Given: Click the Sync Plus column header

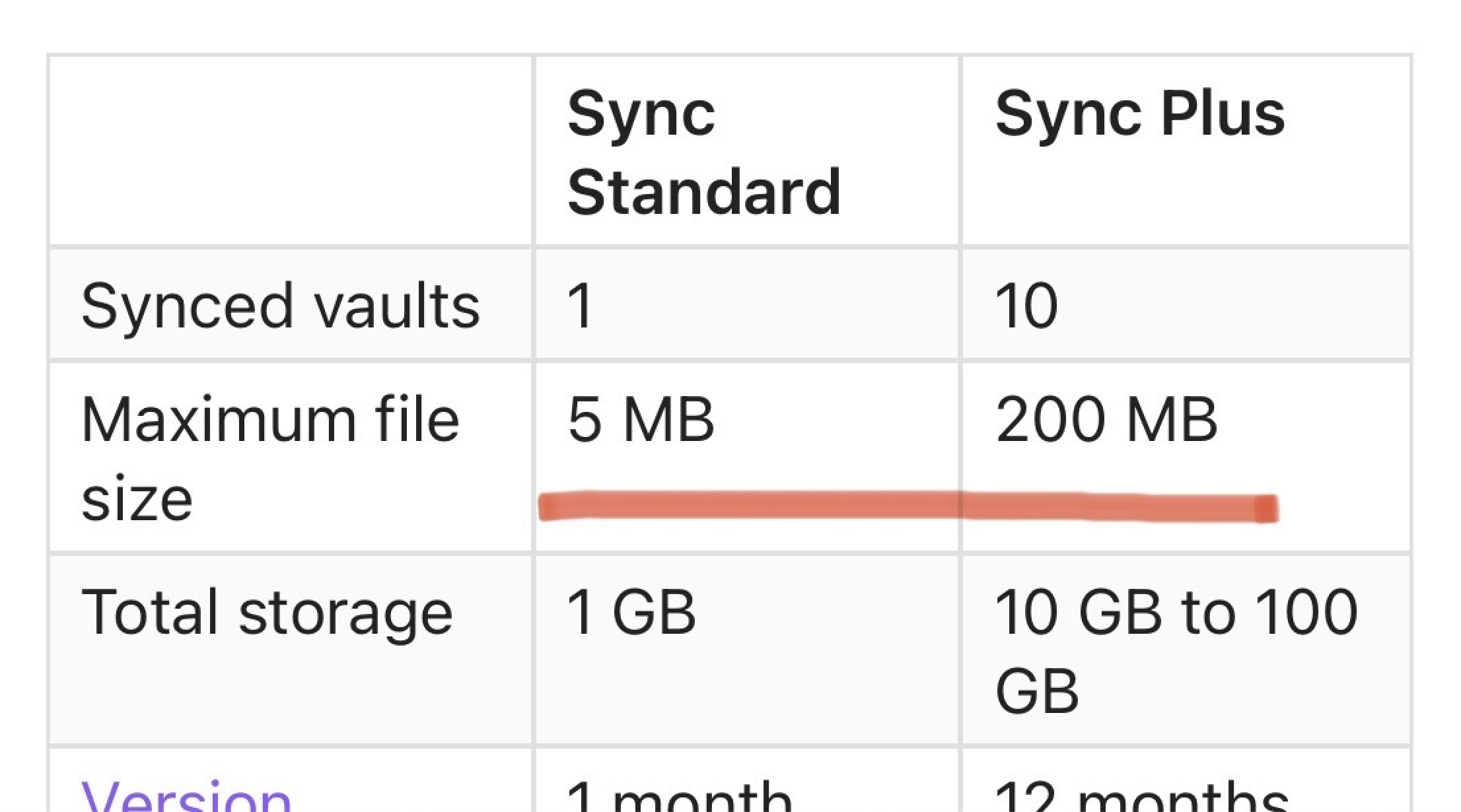Looking at the screenshot, I should pyautogui.click(x=1139, y=115).
